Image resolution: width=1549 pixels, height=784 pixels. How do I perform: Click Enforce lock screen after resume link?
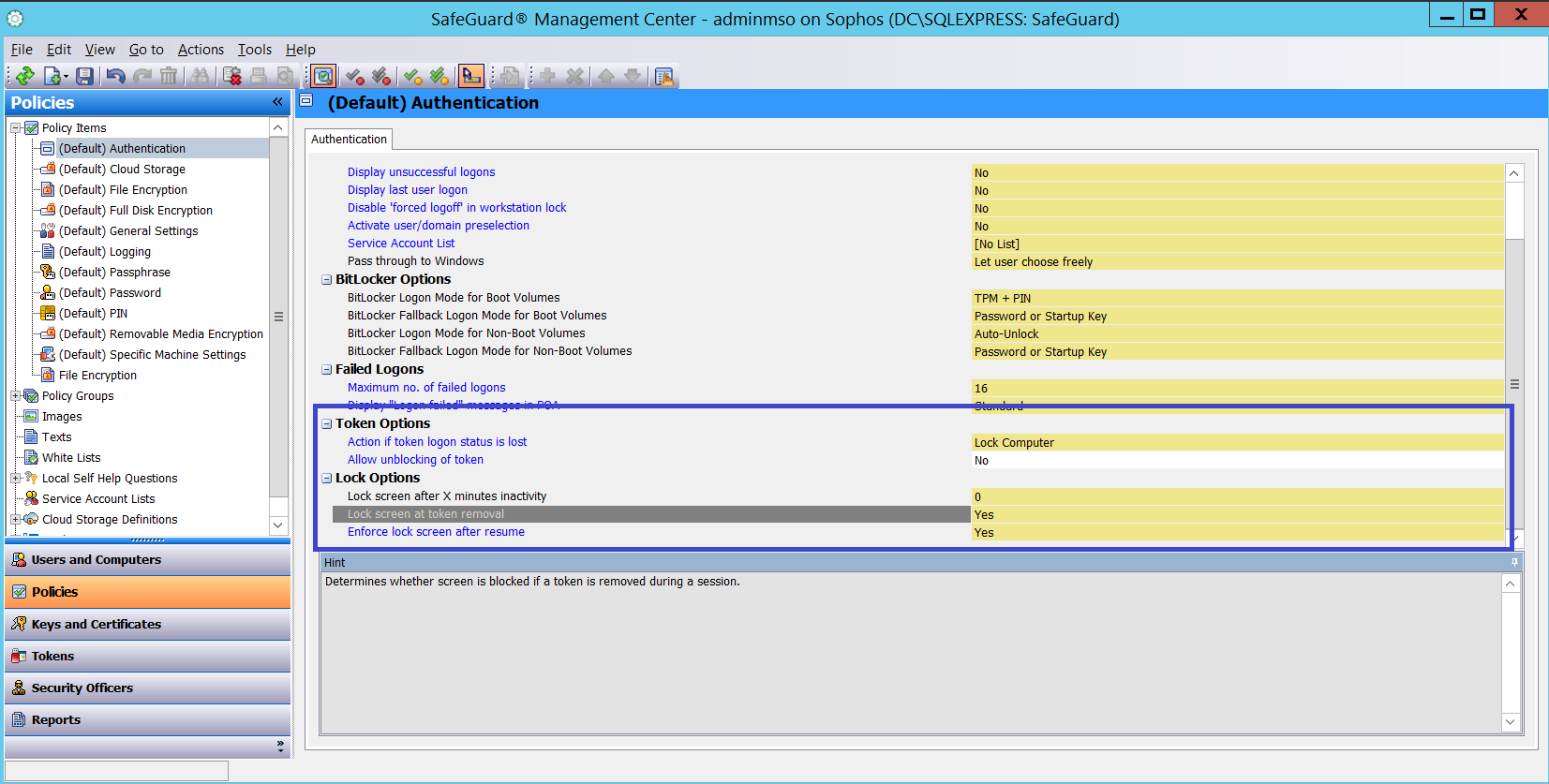(436, 532)
